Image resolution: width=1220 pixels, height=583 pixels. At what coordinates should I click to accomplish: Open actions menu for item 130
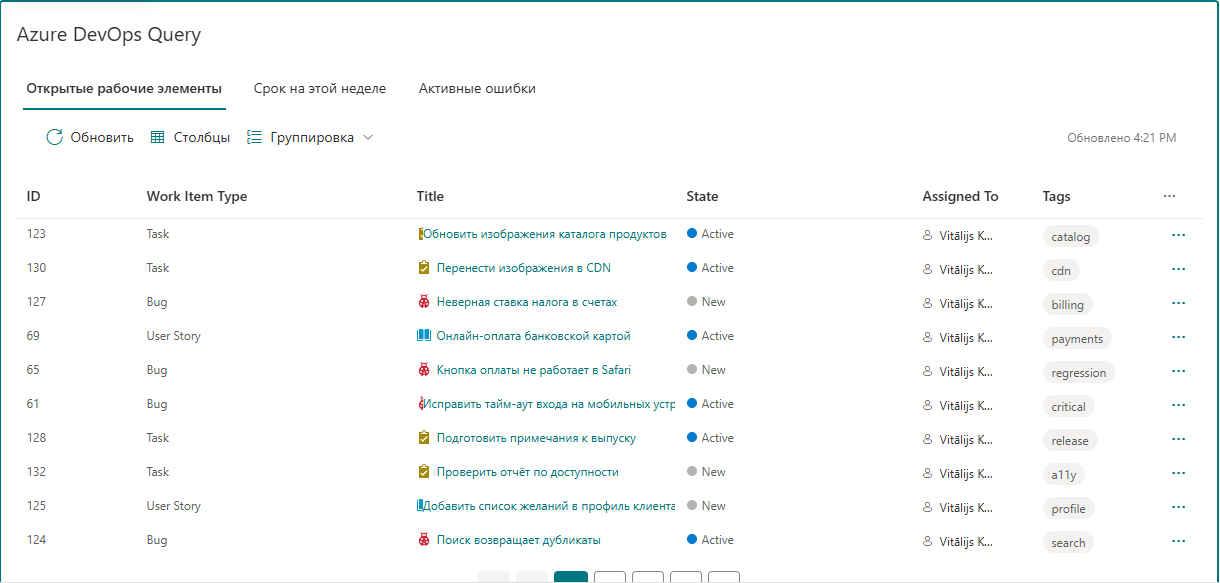point(1178,268)
